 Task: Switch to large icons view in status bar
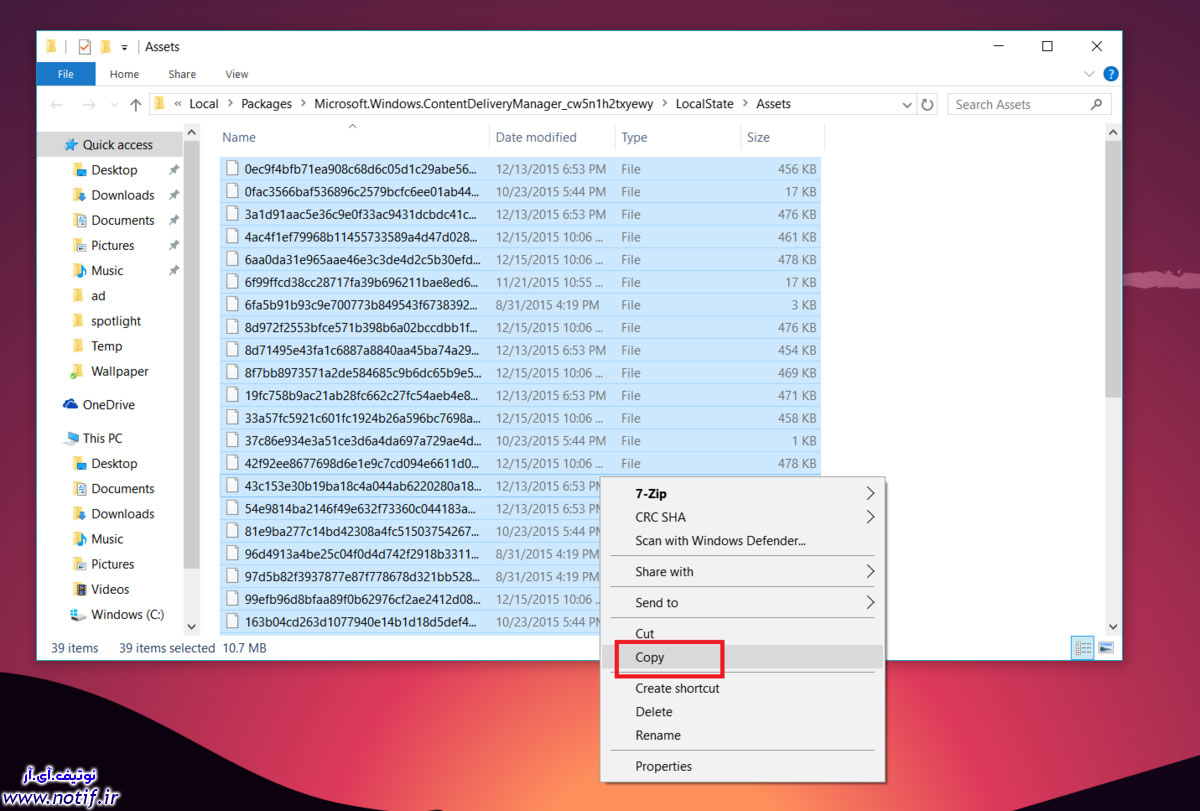tap(1106, 648)
